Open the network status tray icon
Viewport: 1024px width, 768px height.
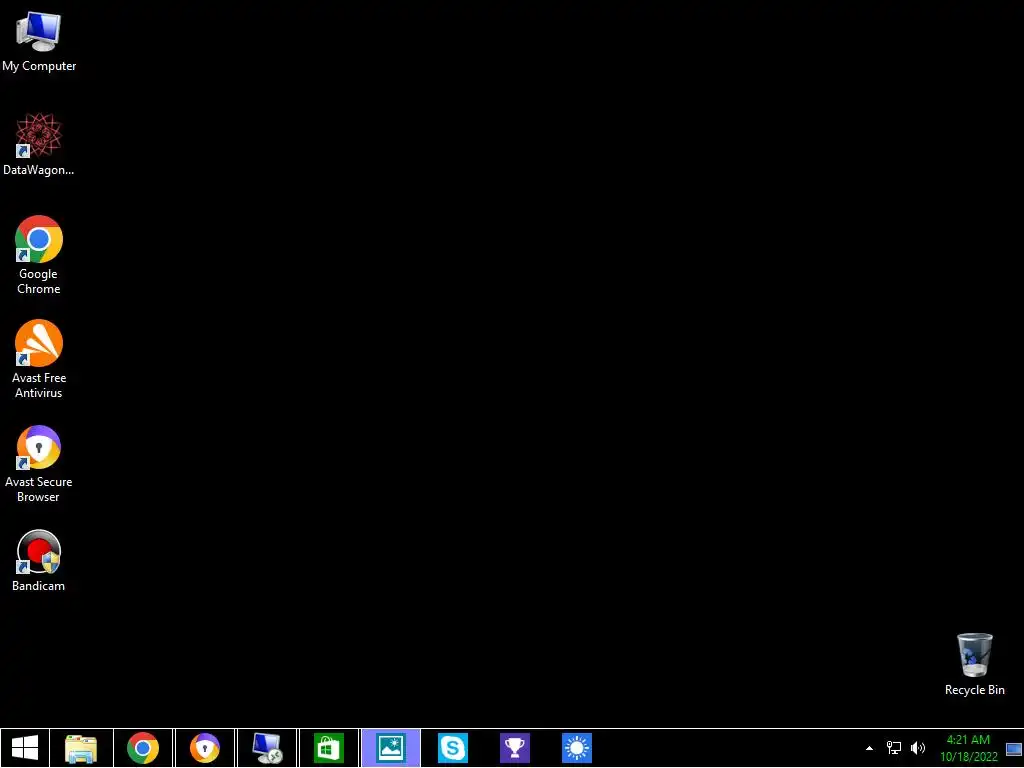pos(893,748)
